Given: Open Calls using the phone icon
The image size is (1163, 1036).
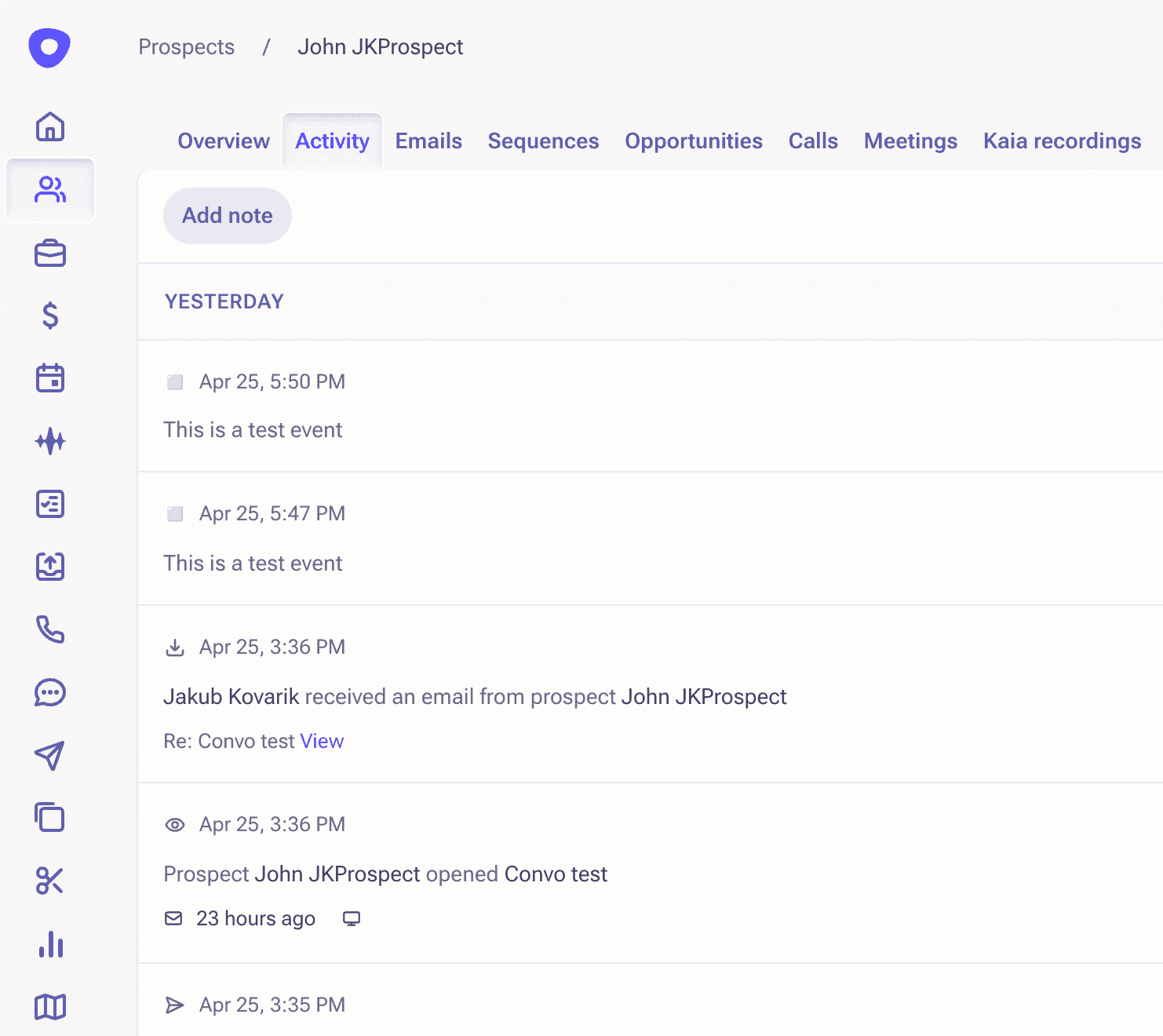Looking at the screenshot, I should coord(50,629).
